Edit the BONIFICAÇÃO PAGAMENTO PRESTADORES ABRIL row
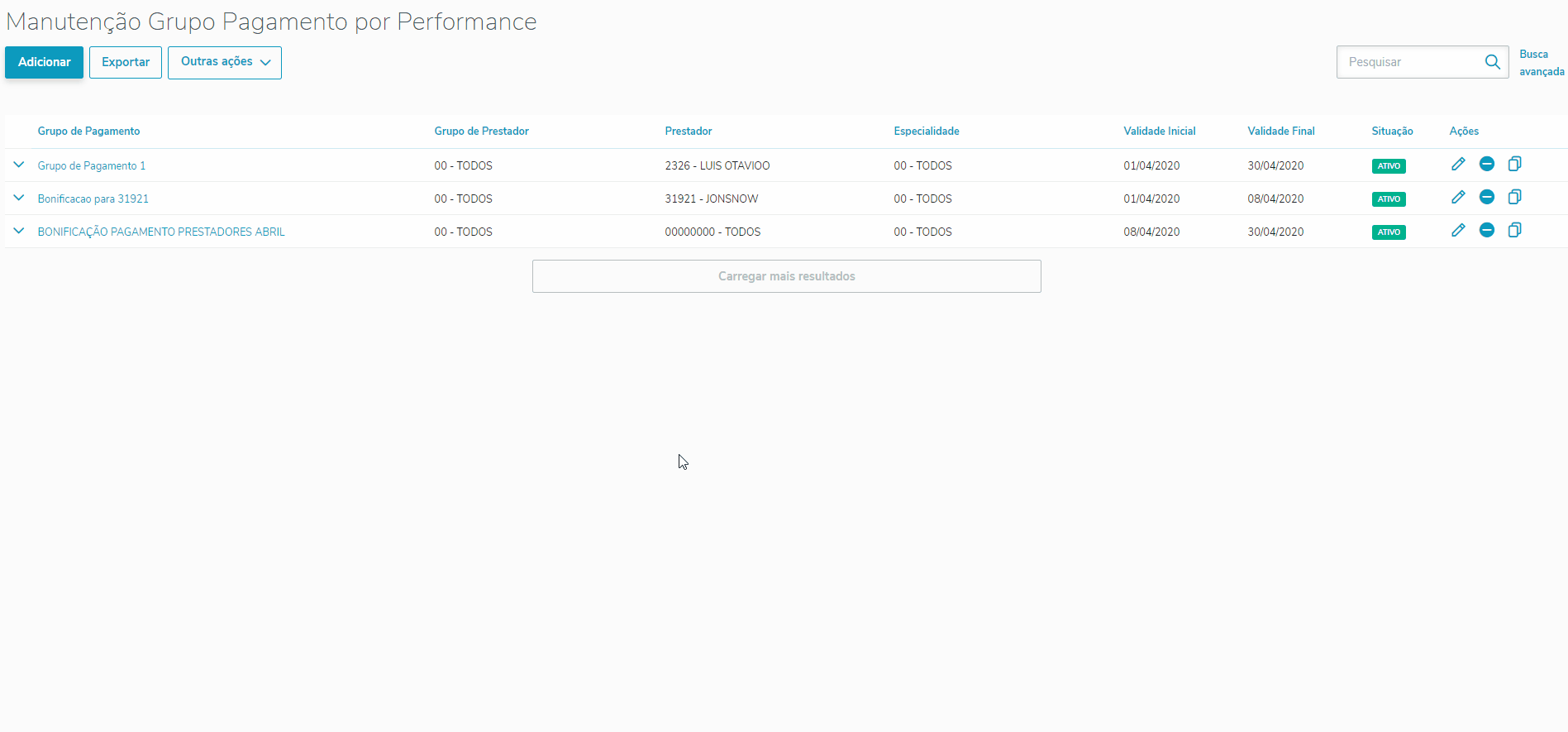The height and width of the screenshot is (732, 1568). click(x=1458, y=231)
